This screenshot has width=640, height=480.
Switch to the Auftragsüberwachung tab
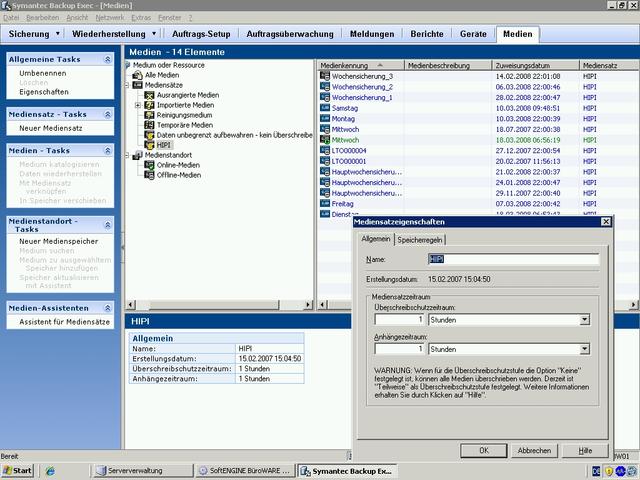tap(290, 34)
